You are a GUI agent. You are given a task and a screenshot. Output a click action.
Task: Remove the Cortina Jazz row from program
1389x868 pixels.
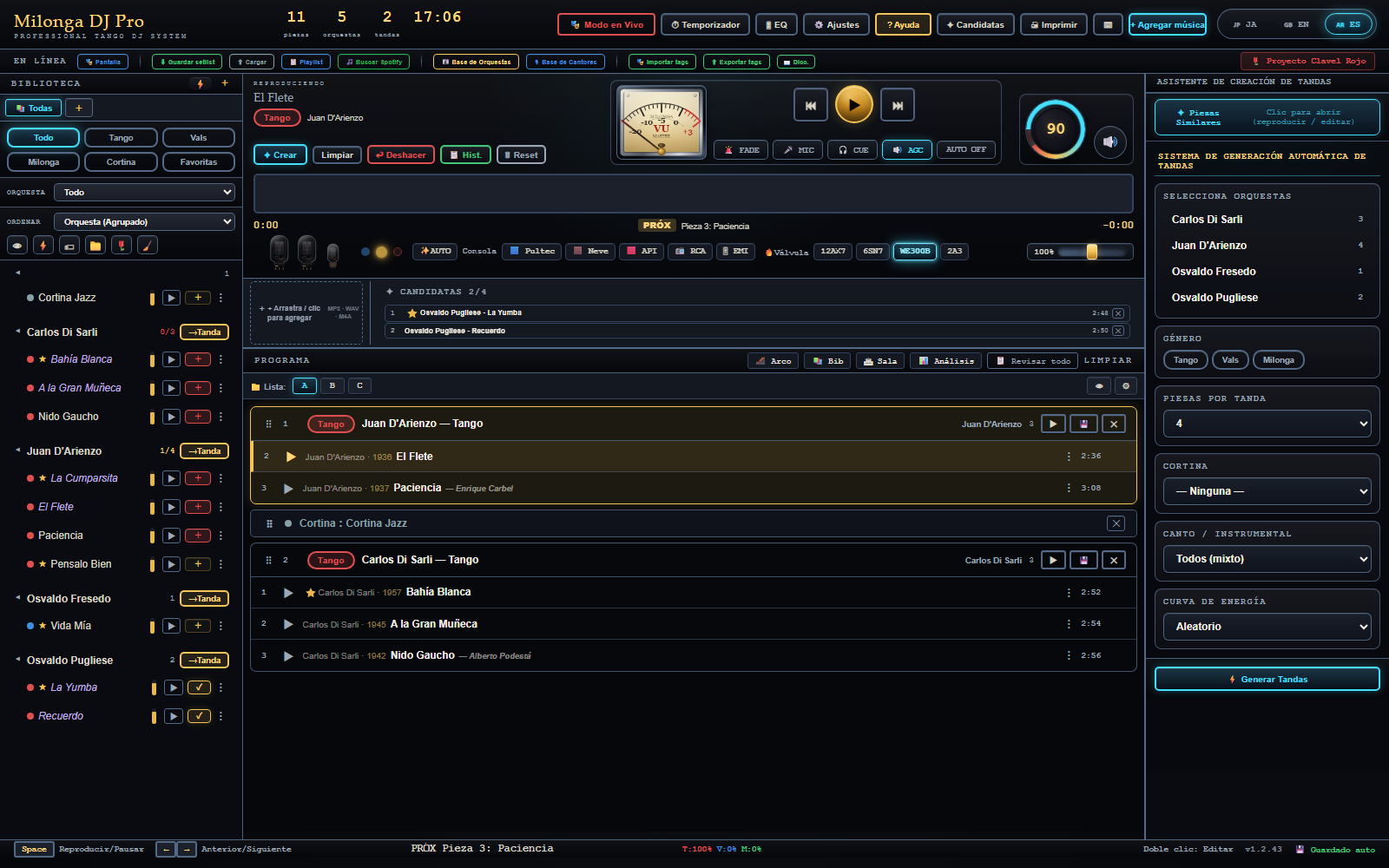[1116, 523]
